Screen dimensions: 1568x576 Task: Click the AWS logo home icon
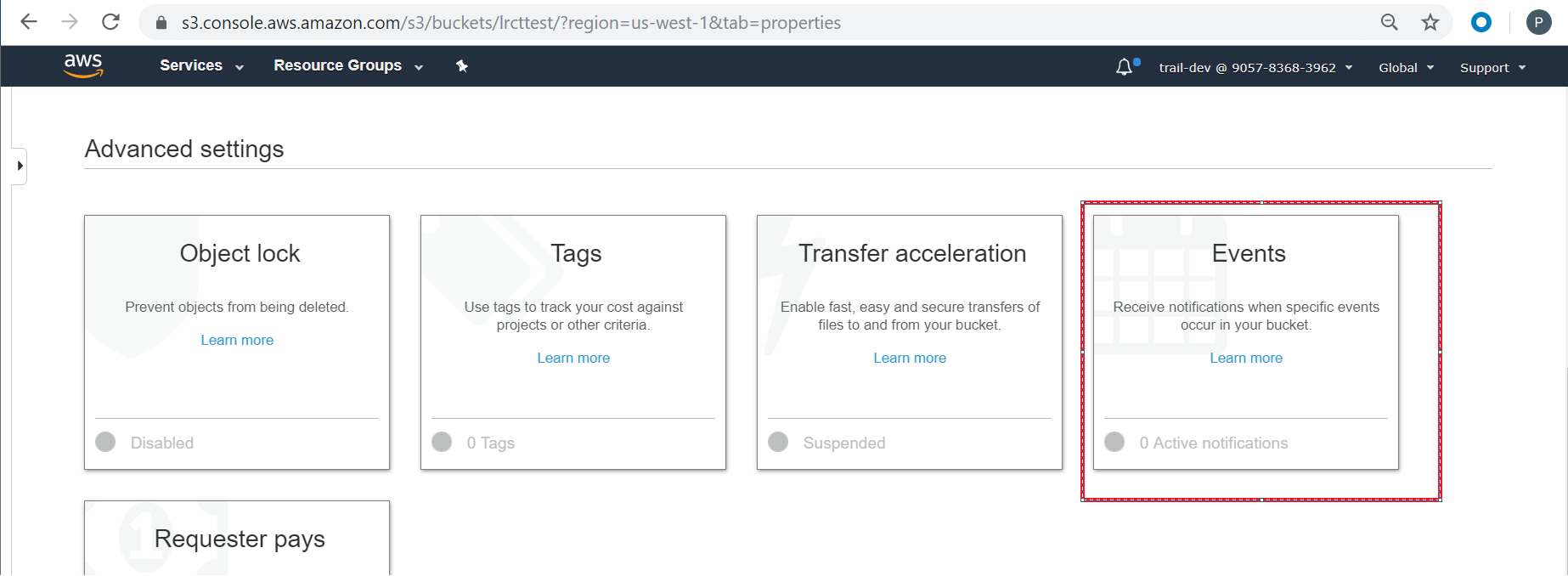point(83,65)
